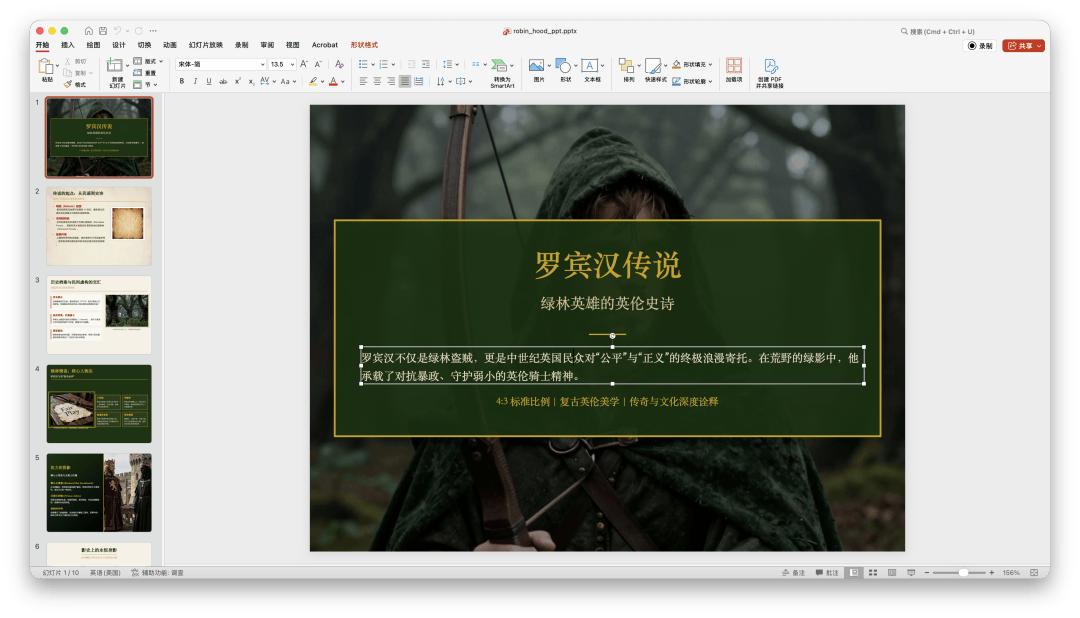The height and width of the screenshot is (618, 1080).
Task: Click the Record (录制) button at top right
Action: click(x=979, y=46)
